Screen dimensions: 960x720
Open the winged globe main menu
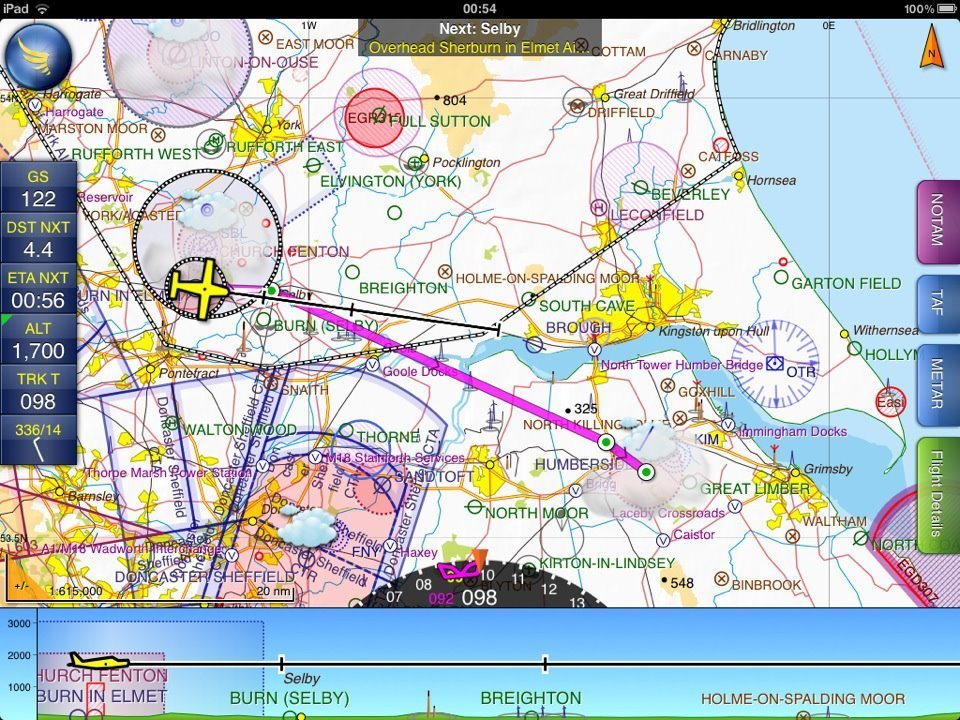pos(38,55)
